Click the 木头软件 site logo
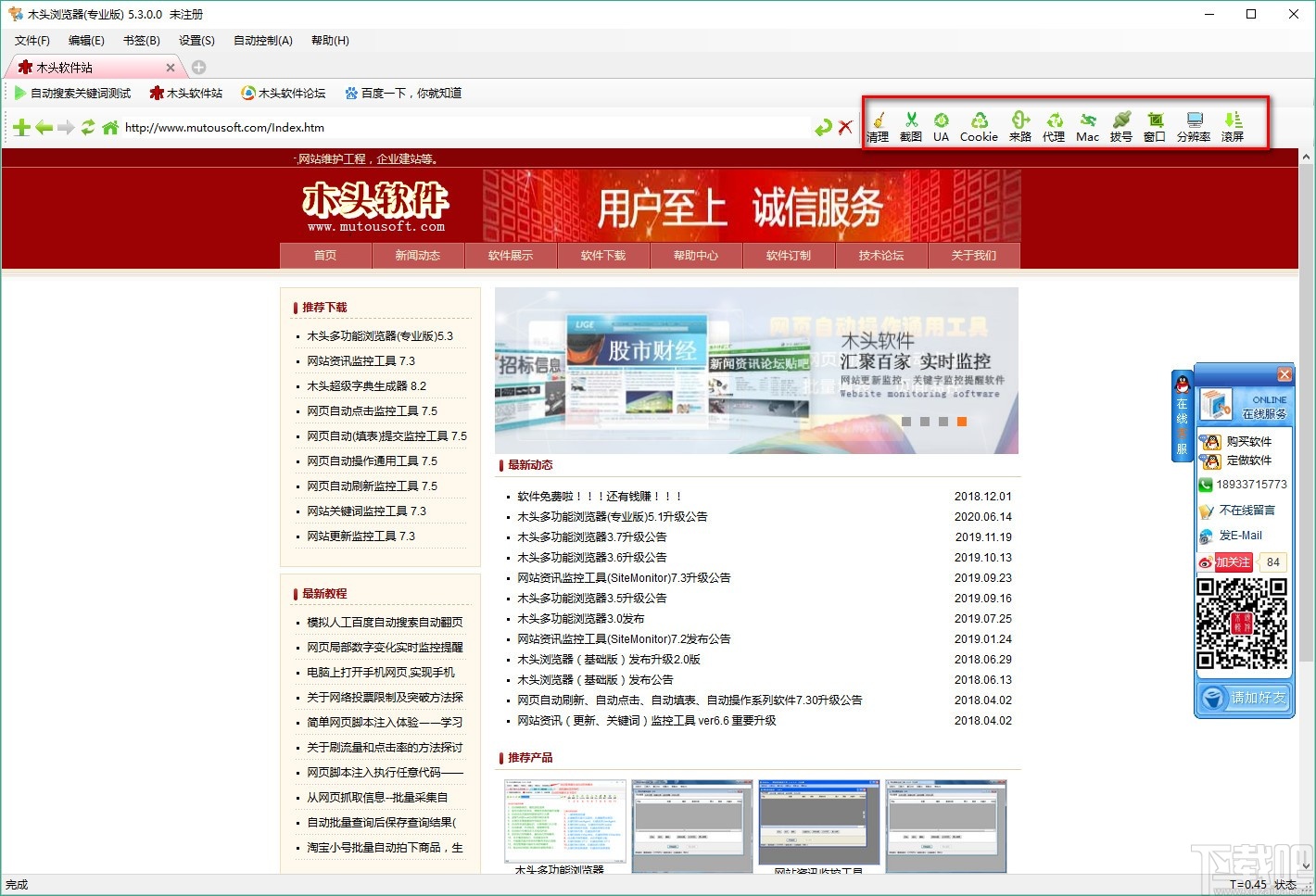The image size is (1316, 896). click(375, 208)
